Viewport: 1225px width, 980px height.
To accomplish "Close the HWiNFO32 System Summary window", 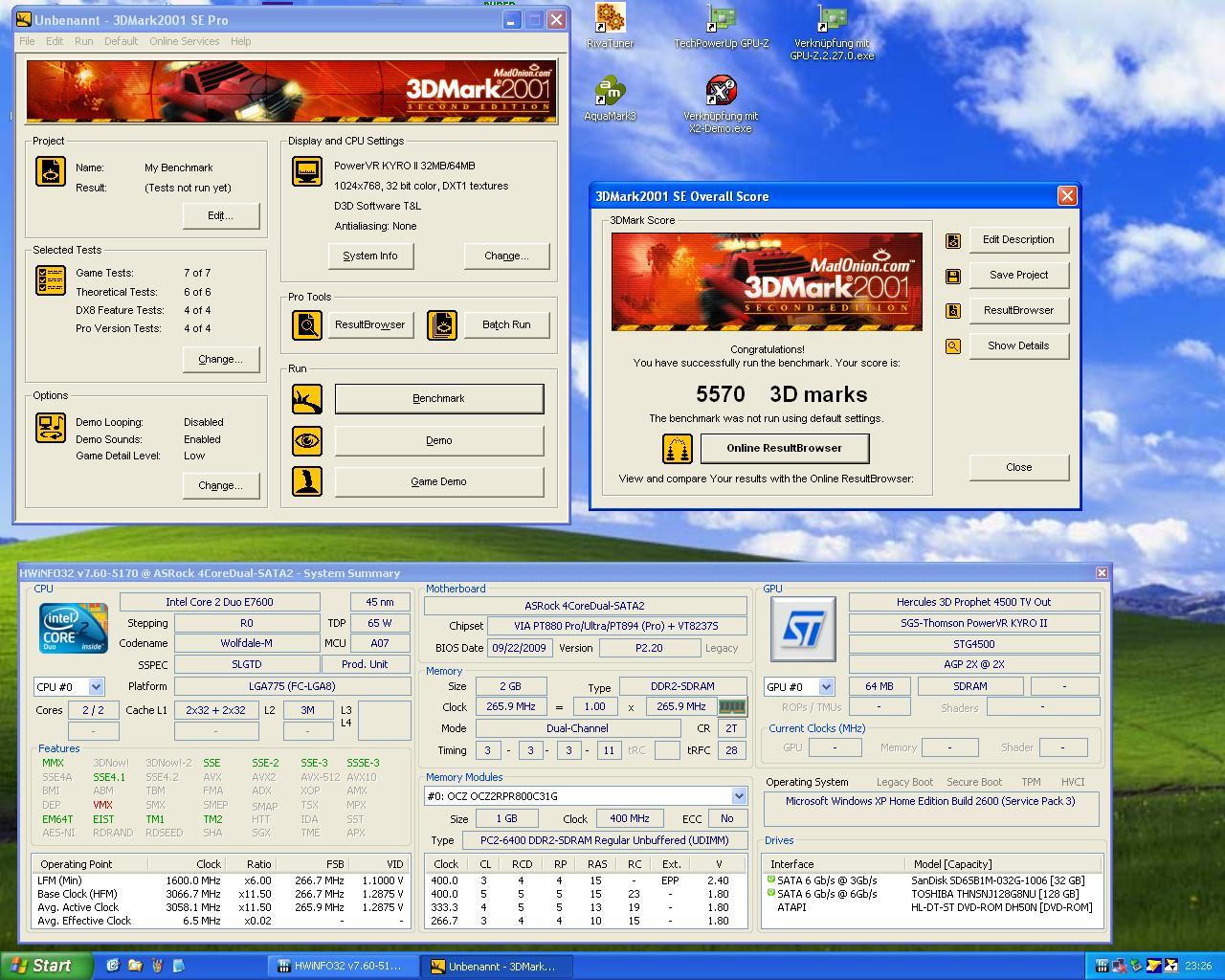I will tap(1102, 572).
